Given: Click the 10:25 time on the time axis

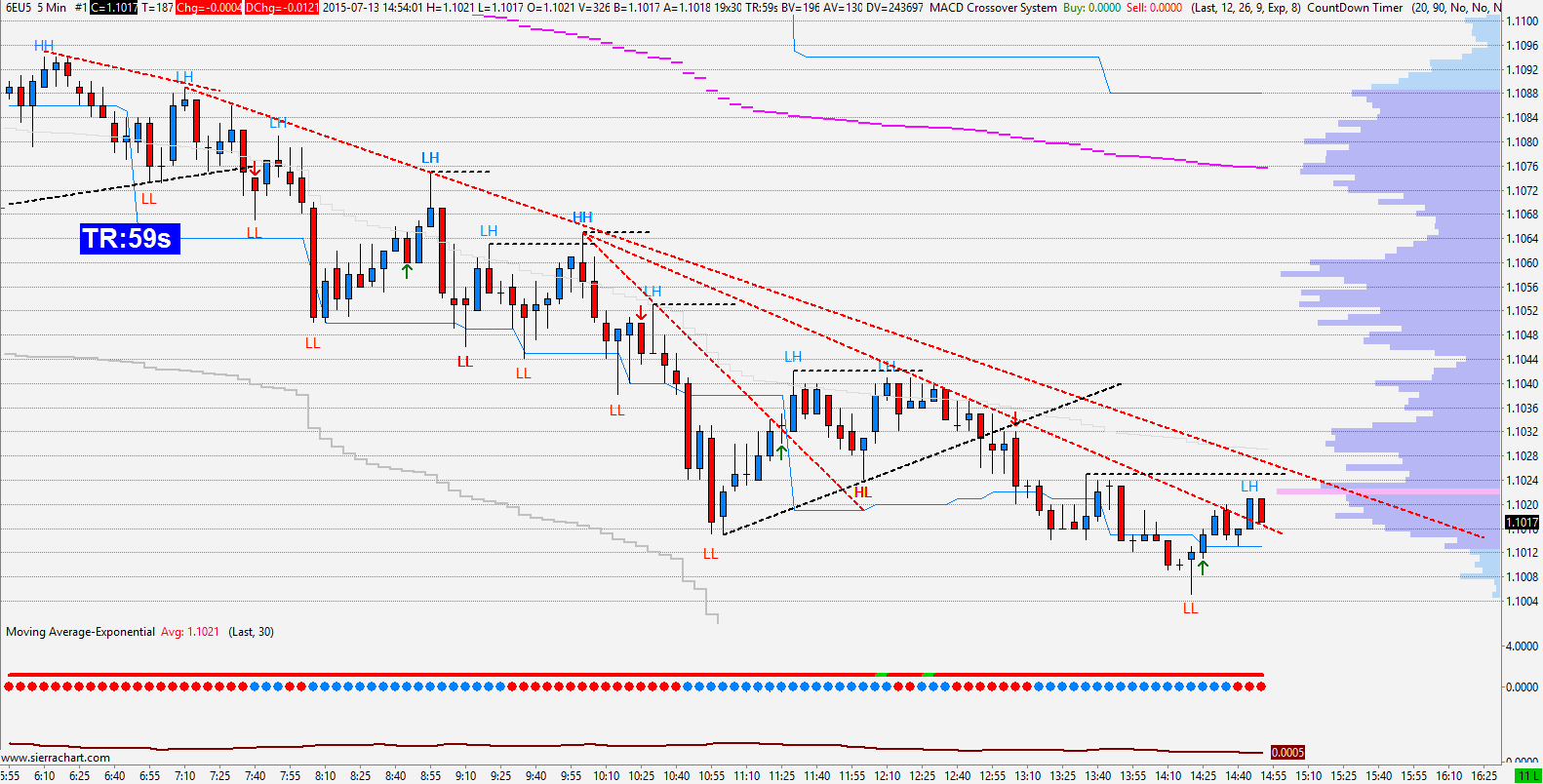Looking at the screenshot, I should [x=641, y=776].
